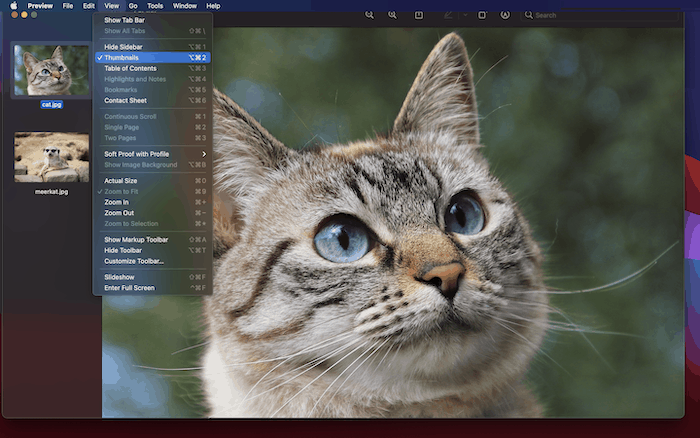Click the red close window button
700x438 pixels.
tap(14, 15)
